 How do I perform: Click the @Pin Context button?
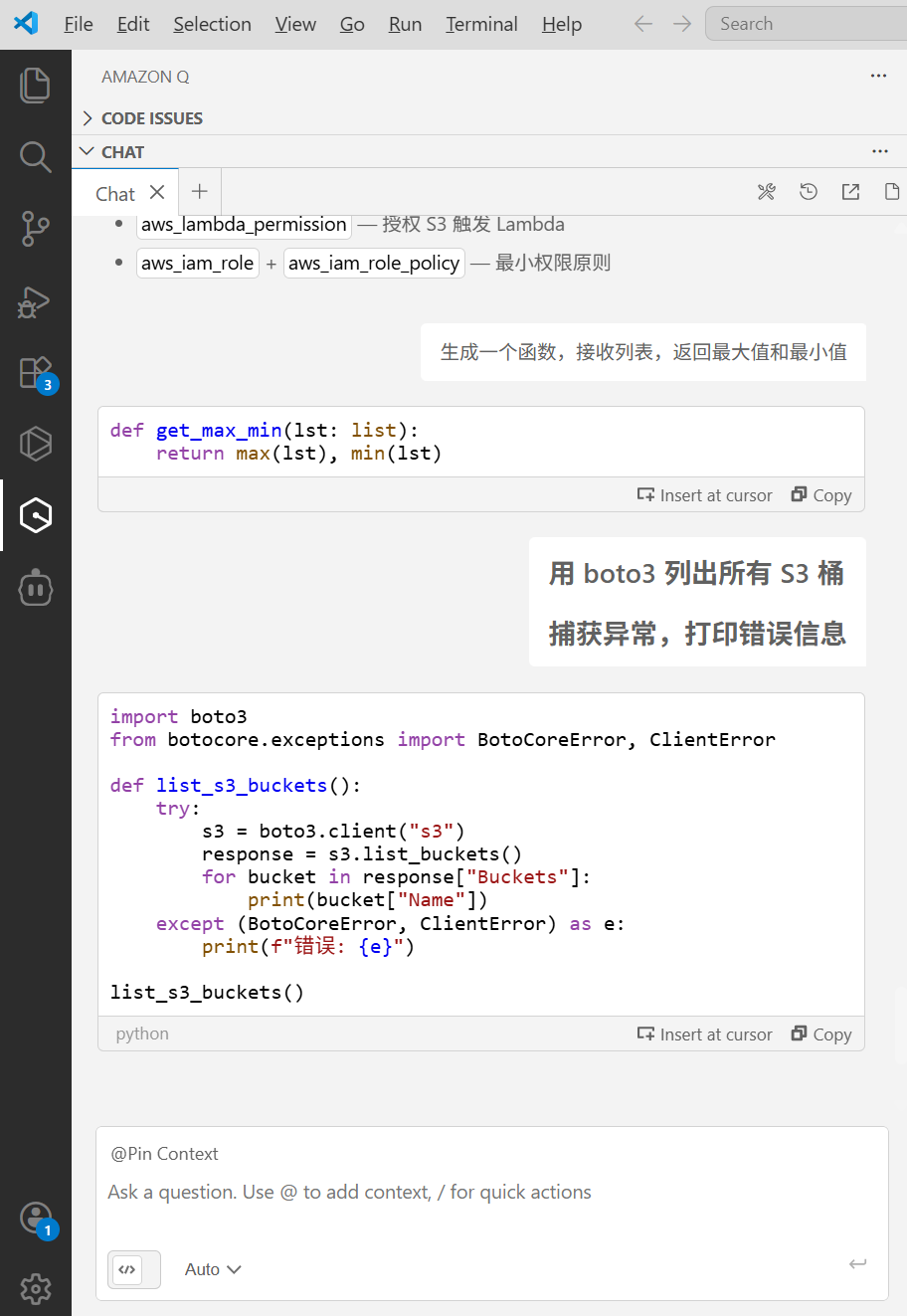point(165,1154)
